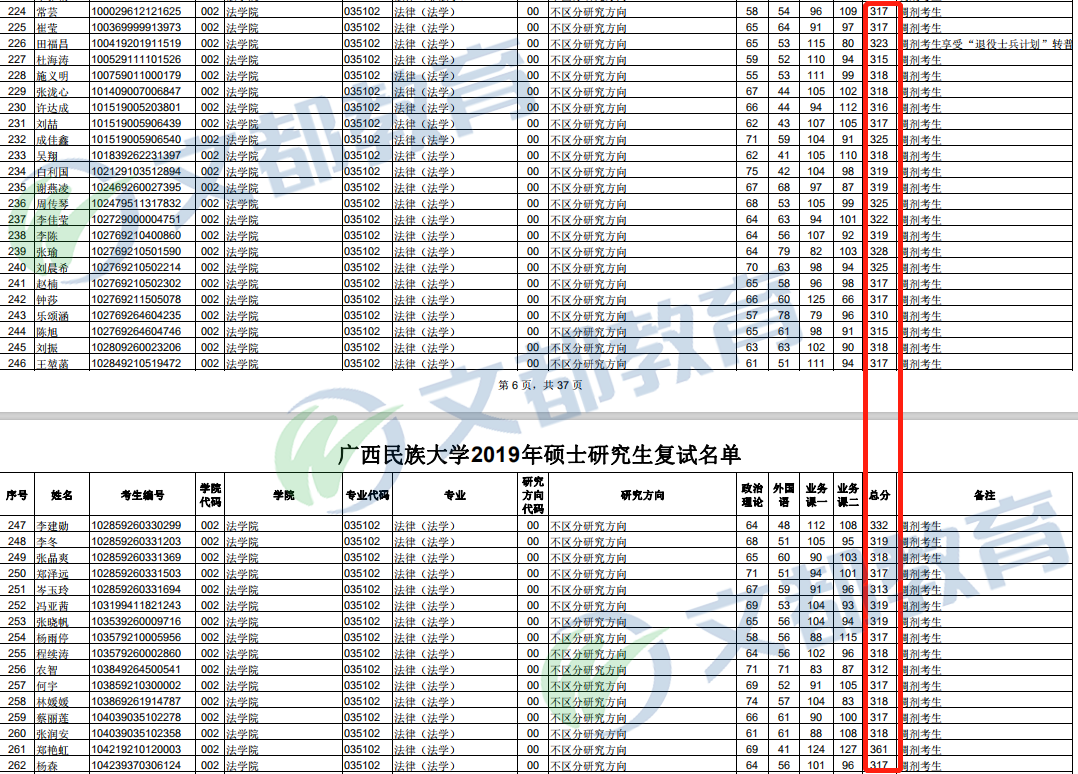Select the name 成佳鑫
The width and height of the screenshot is (1078, 774).
[x=52, y=140]
